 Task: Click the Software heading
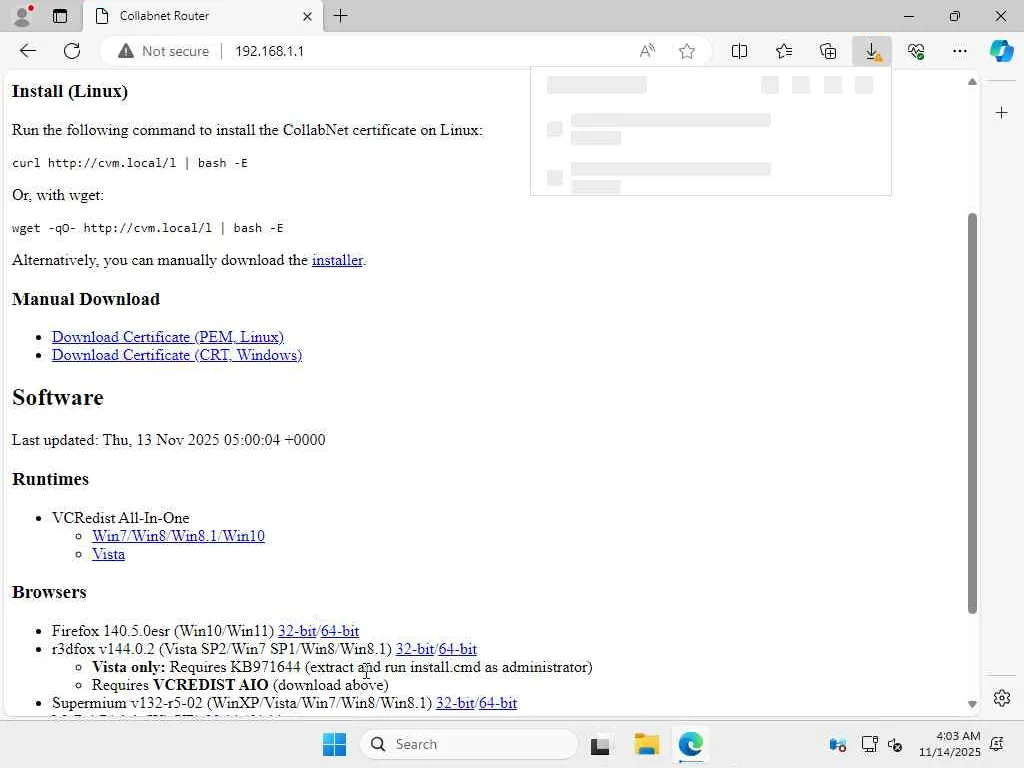click(x=57, y=397)
